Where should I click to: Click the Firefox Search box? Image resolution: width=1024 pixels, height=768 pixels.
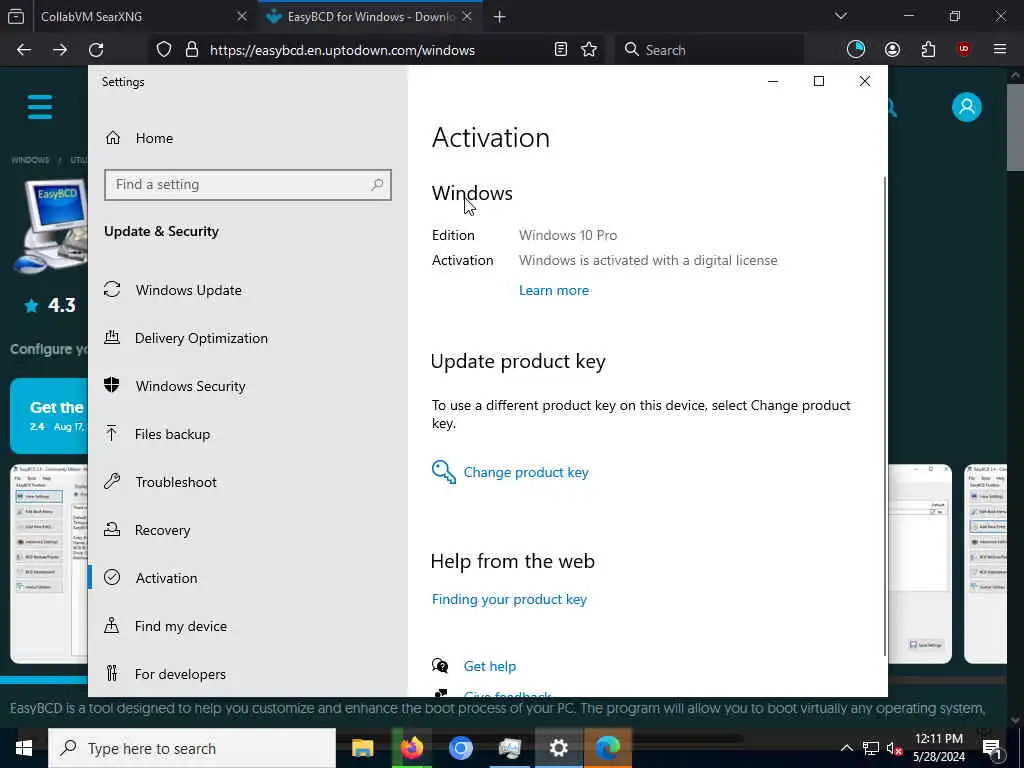tap(709, 50)
